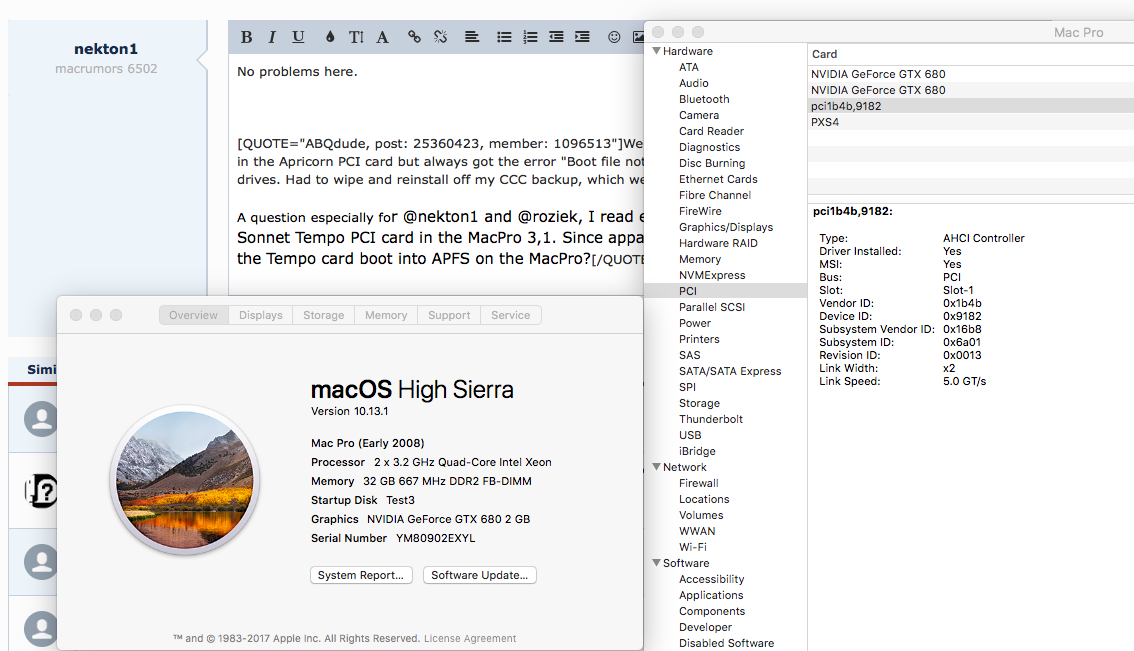This screenshot has width=1134, height=651.
Task: Select NVMExpress in the sidebar
Action: (712, 275)
